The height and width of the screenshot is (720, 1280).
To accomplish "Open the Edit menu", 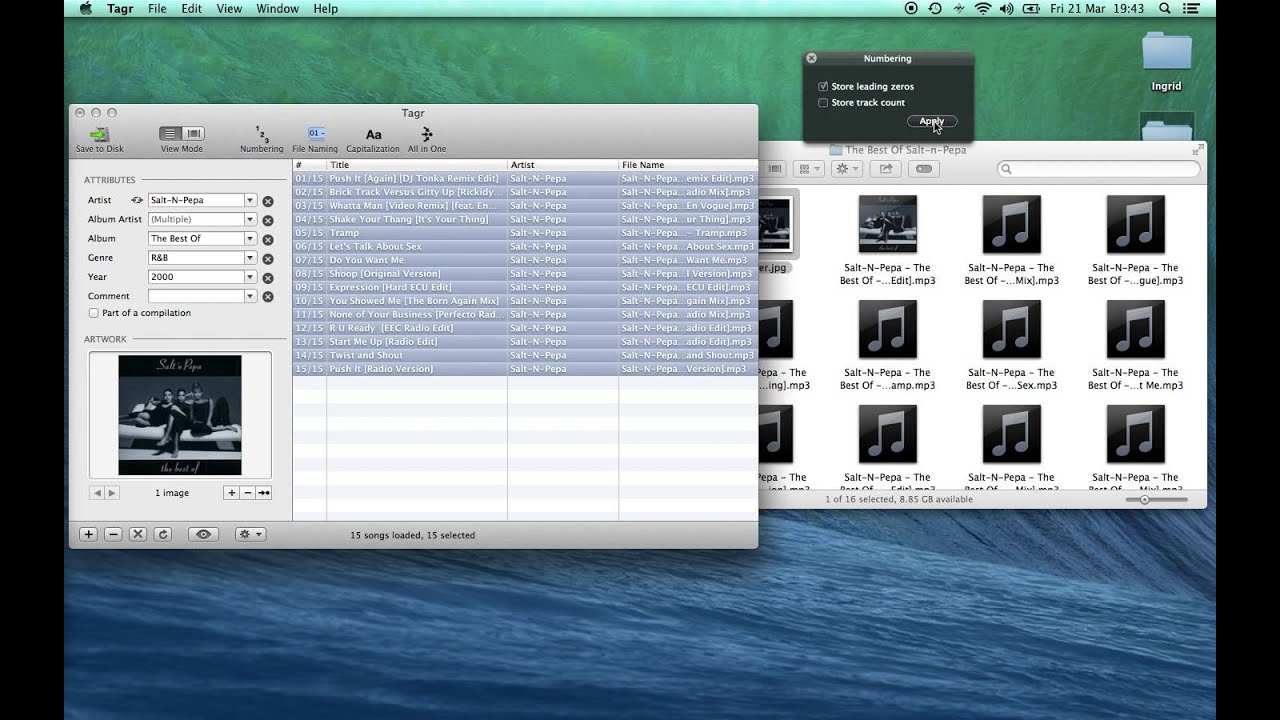I will click(x=191, y=9).
